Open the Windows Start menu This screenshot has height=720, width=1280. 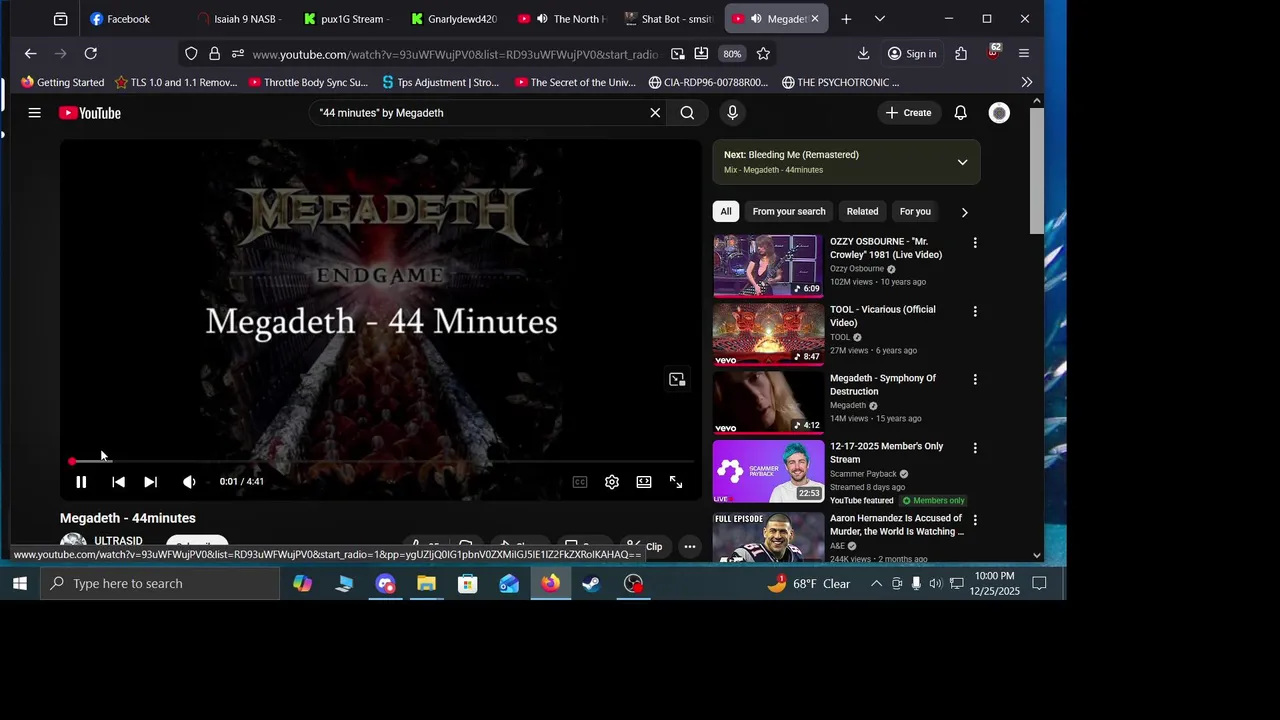point(19,584)
